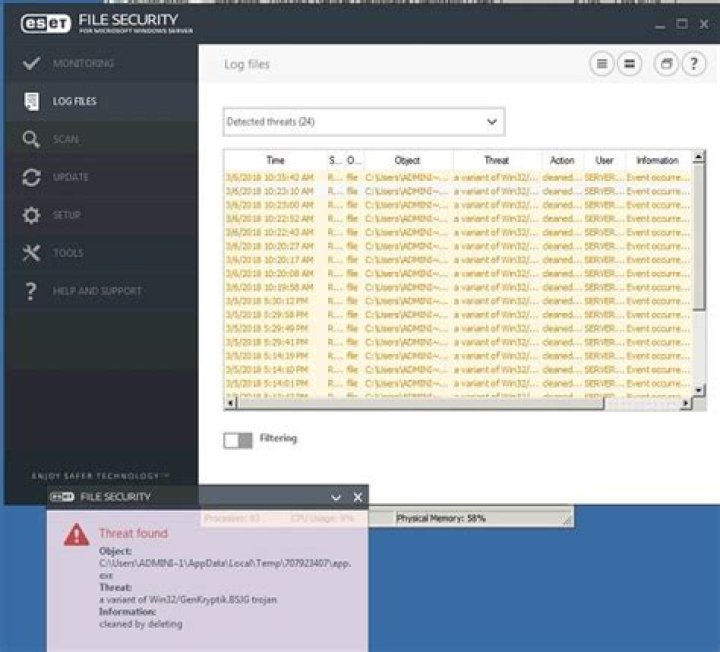Image resolution: width=720 pixels, height=652 pixels.
Task: Enable the Filtering toggle switch
Action: tap(238, 440)
